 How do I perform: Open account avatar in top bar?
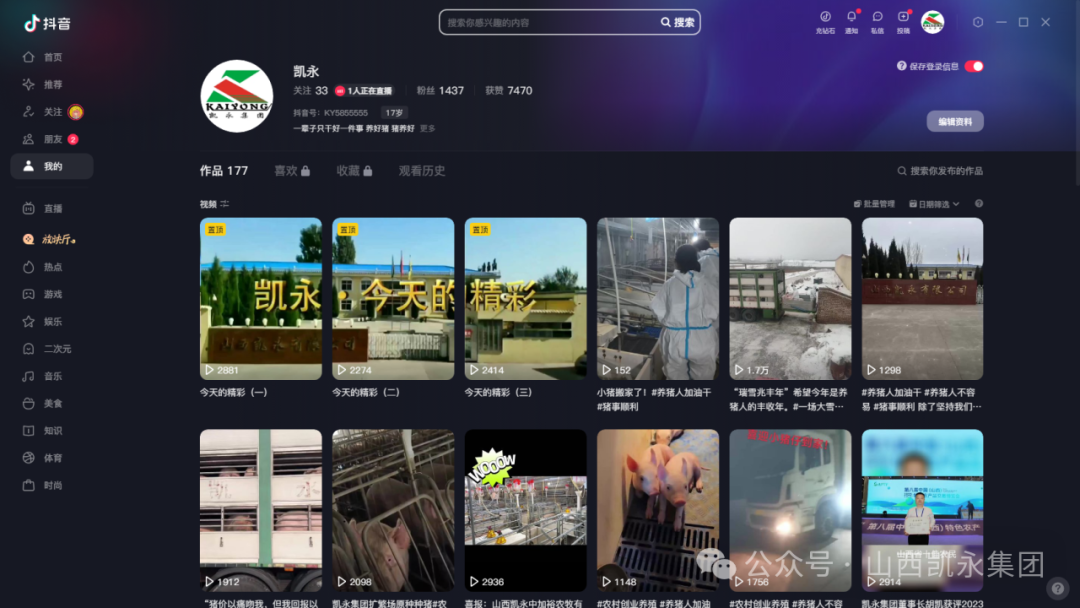pos(933,22)
